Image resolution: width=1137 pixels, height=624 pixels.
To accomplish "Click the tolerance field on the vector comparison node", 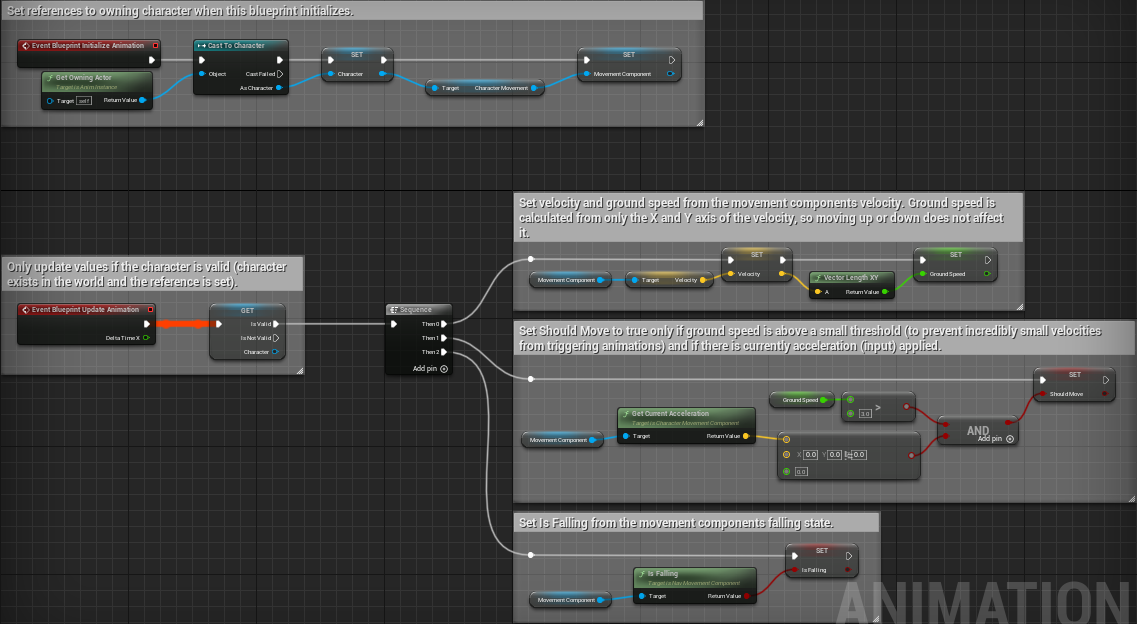I will [x=801, y=472].
